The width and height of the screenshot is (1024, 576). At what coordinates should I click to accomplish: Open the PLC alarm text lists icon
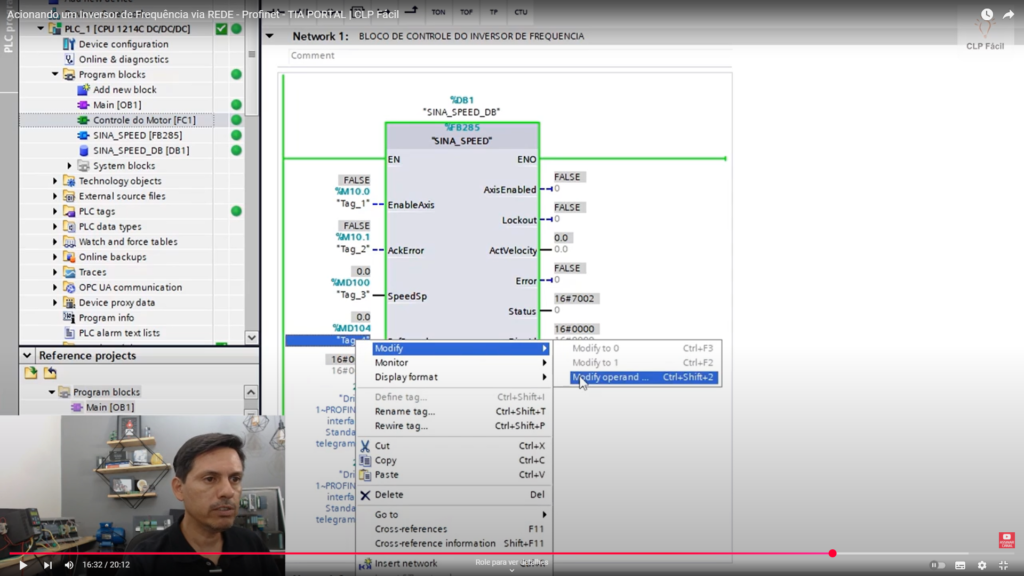pos(69,333)
